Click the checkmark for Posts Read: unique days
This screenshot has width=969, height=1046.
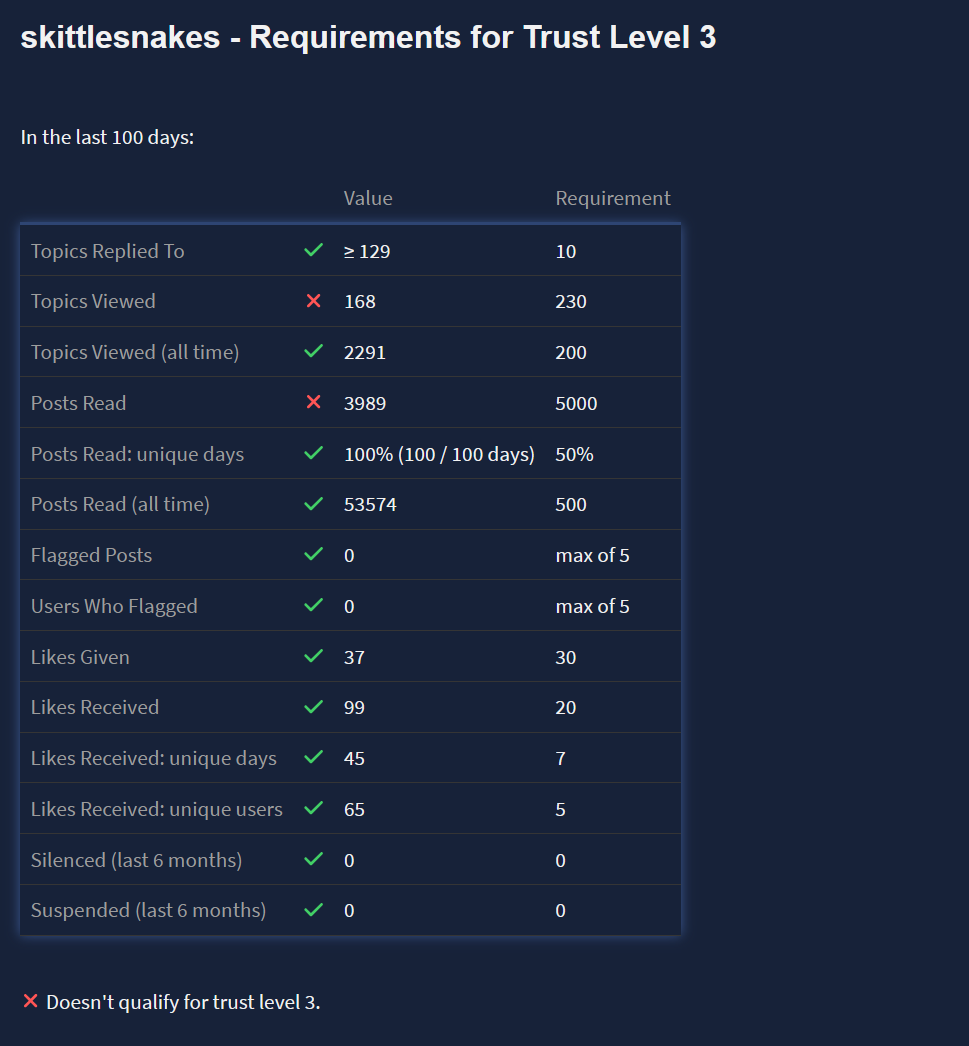tap(313, 453)
